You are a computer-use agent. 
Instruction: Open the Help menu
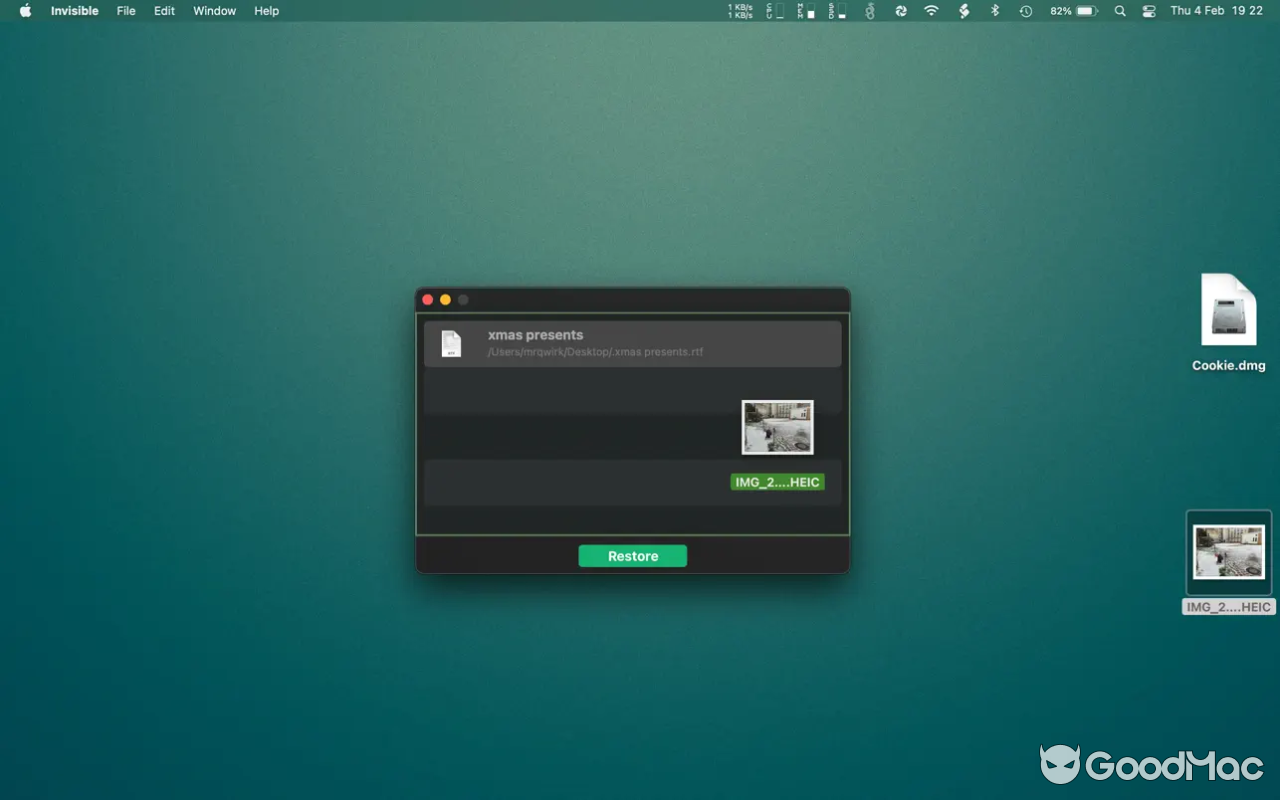click(x=266, y=11)
